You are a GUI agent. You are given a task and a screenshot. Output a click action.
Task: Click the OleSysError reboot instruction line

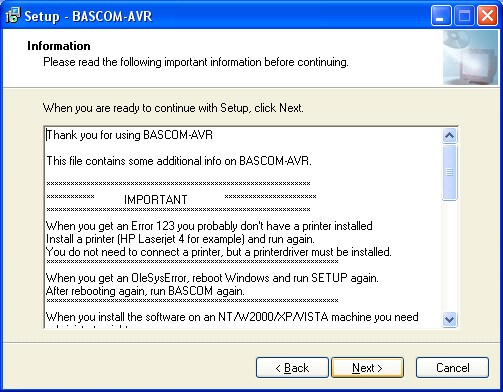[x=212, y=278]
